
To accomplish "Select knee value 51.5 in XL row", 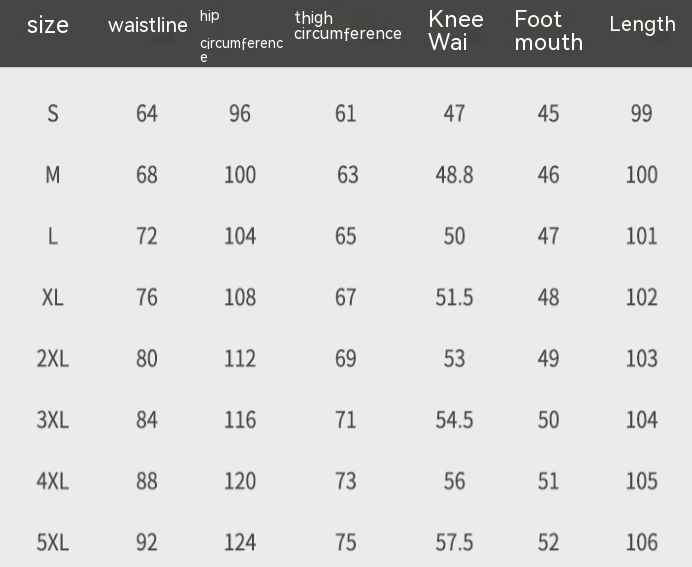I will pos(454,297).
